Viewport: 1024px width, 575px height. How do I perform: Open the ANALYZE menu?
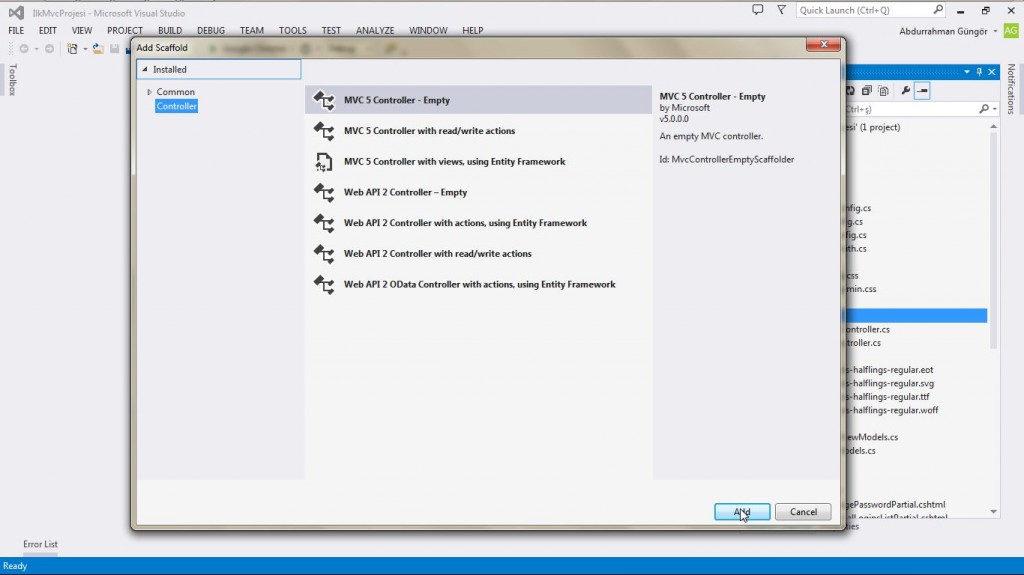point(375,31)
